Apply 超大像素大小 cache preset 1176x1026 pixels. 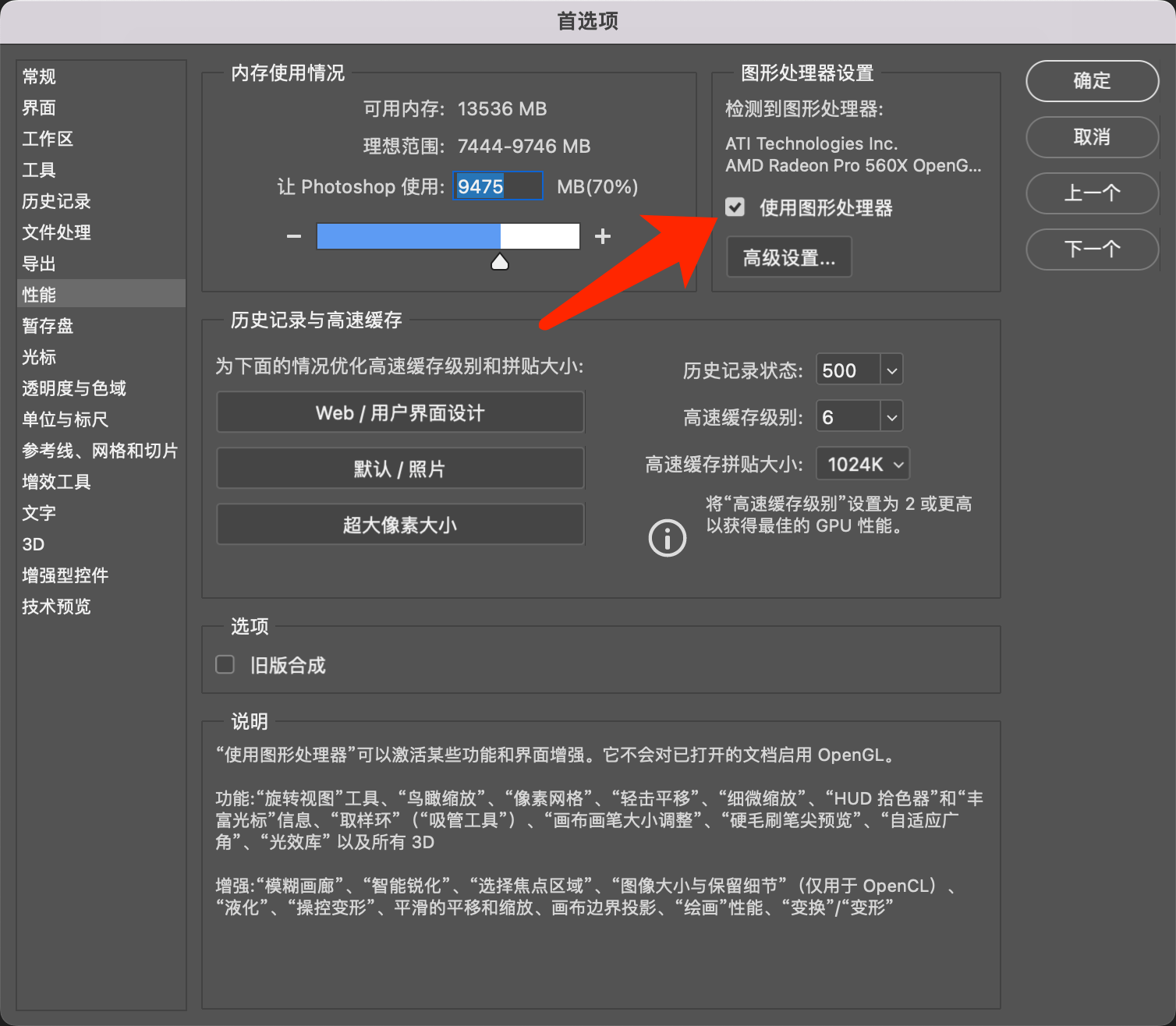point(400,525)
